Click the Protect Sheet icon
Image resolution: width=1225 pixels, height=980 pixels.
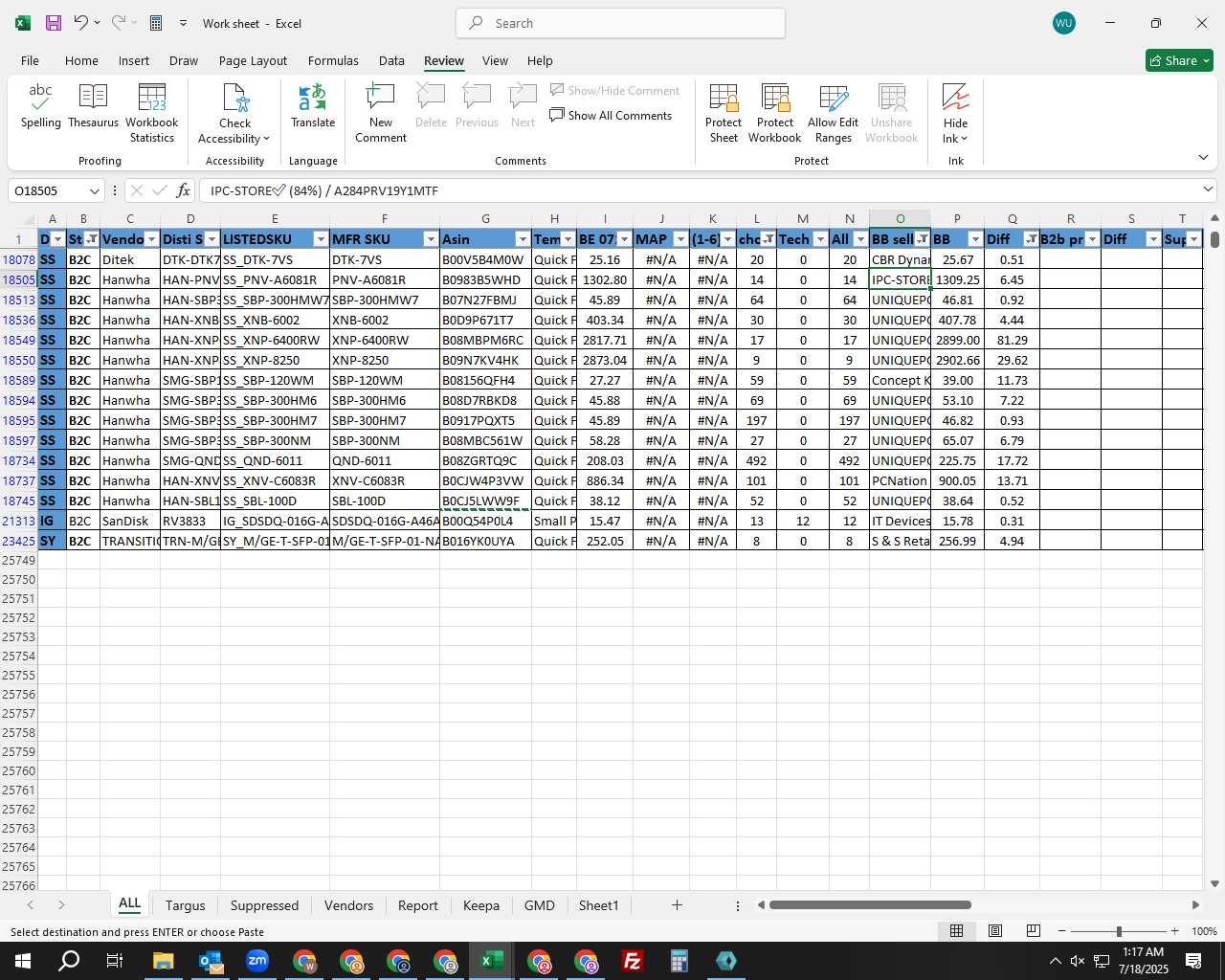pos(724,113)
